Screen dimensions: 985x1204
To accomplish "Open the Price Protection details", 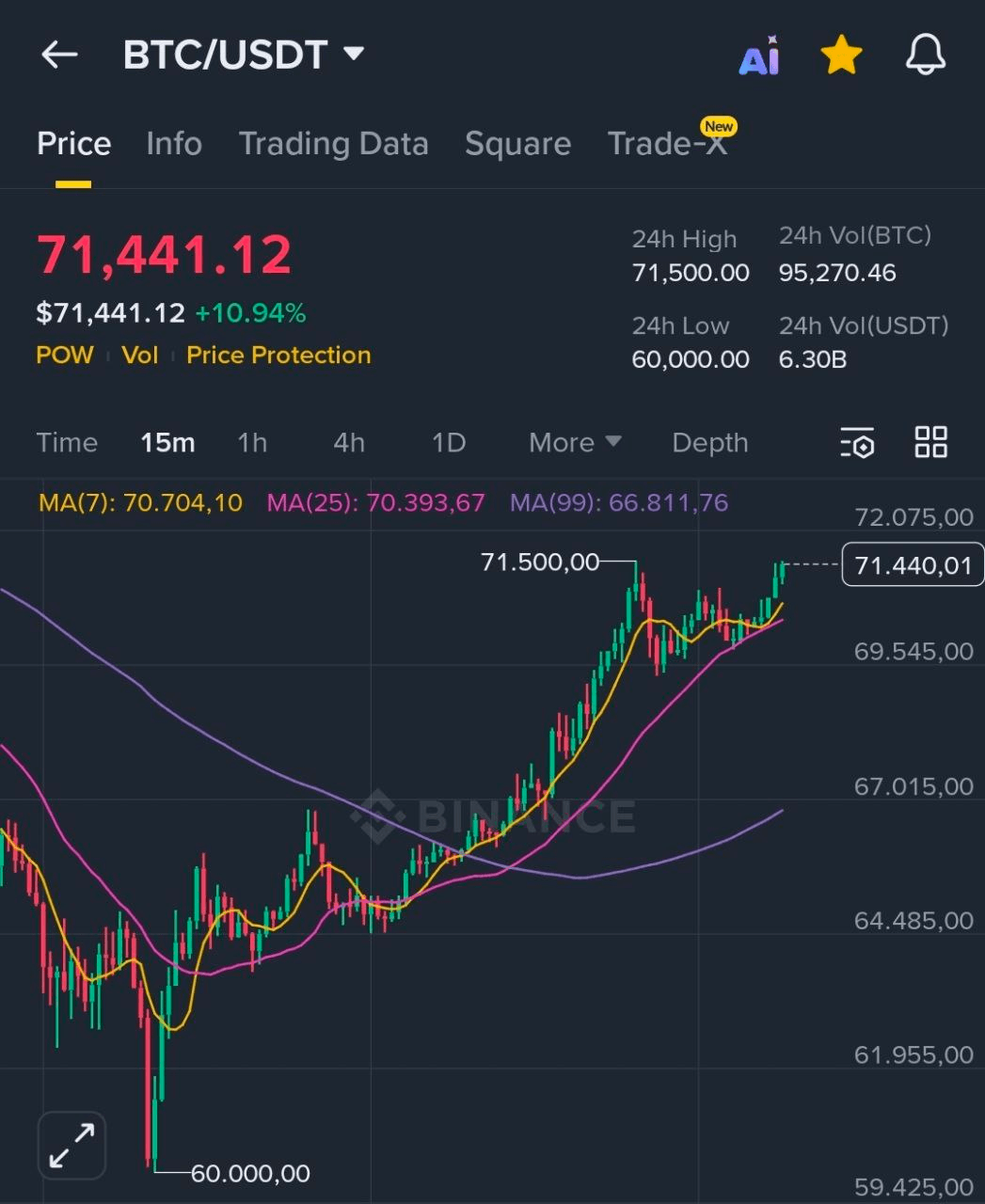I will [x=278, y=355].
